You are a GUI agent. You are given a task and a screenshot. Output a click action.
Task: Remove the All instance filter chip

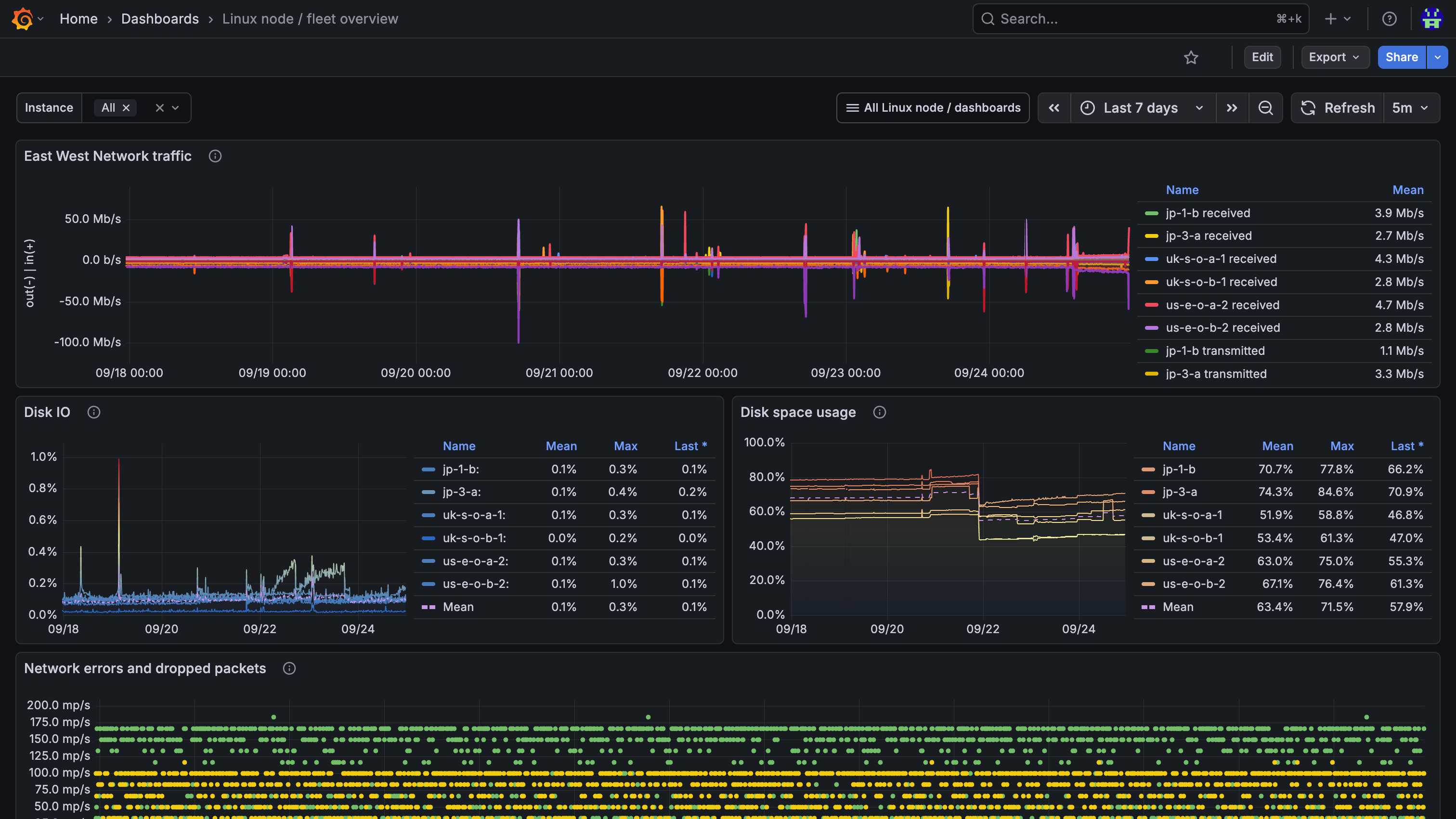pyautogui.click(x=127, y=108)
